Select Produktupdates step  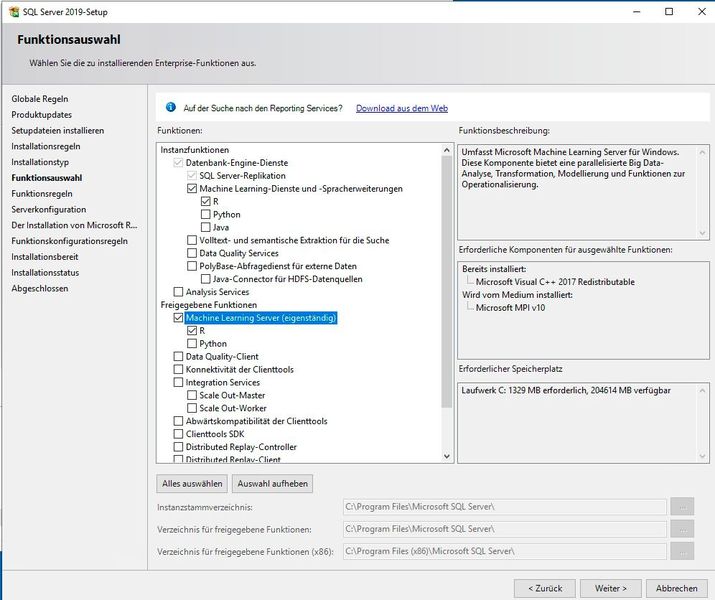point(41,115)
